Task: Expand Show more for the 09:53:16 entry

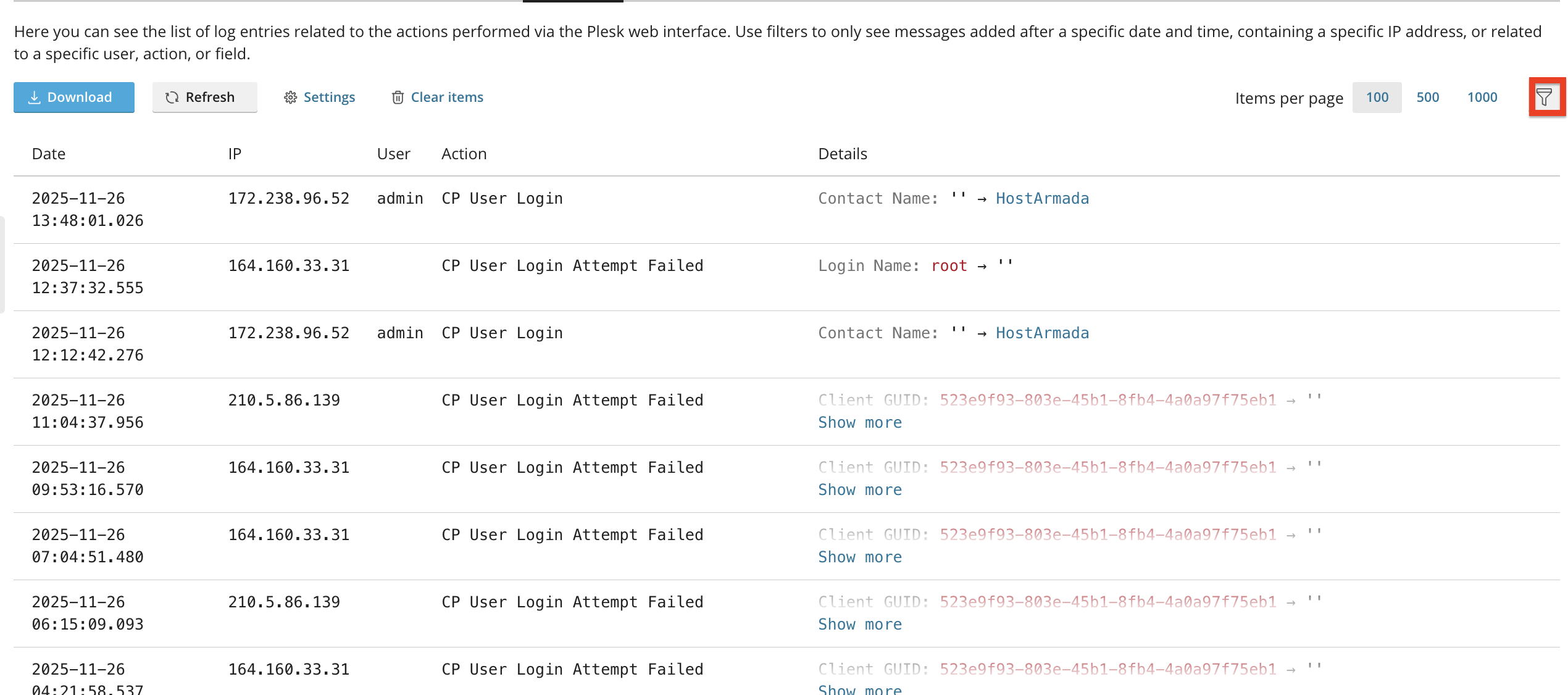Action: tap(859, 489)
